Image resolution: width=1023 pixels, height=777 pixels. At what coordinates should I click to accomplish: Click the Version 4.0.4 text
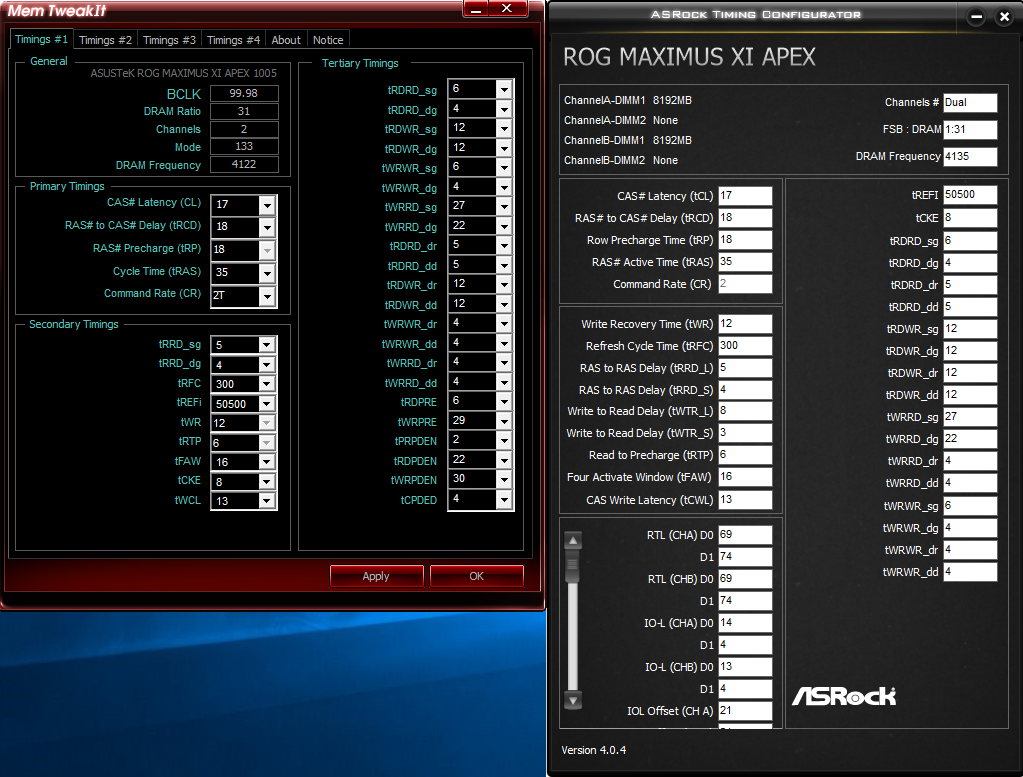(x=593, y=750)
